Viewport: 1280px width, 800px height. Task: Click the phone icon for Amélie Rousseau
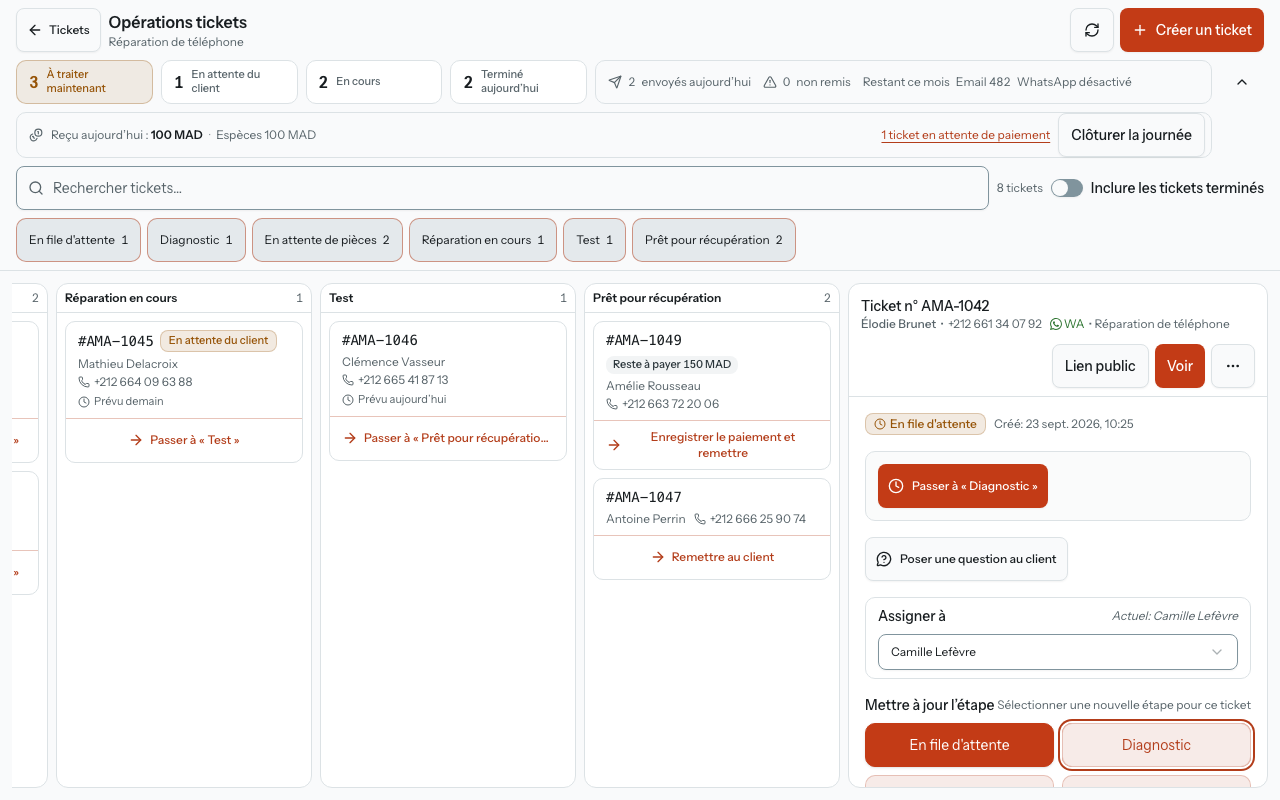point(612,404)
